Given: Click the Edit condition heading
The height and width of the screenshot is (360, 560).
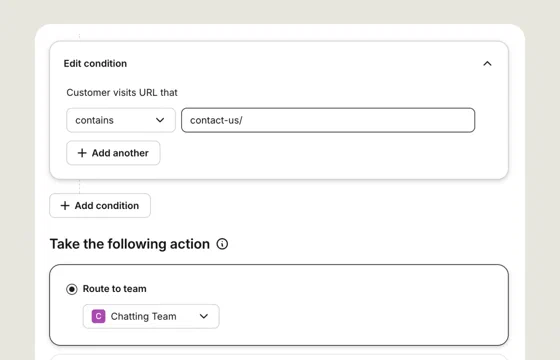Looking at the screenshot, I should 95,64.
